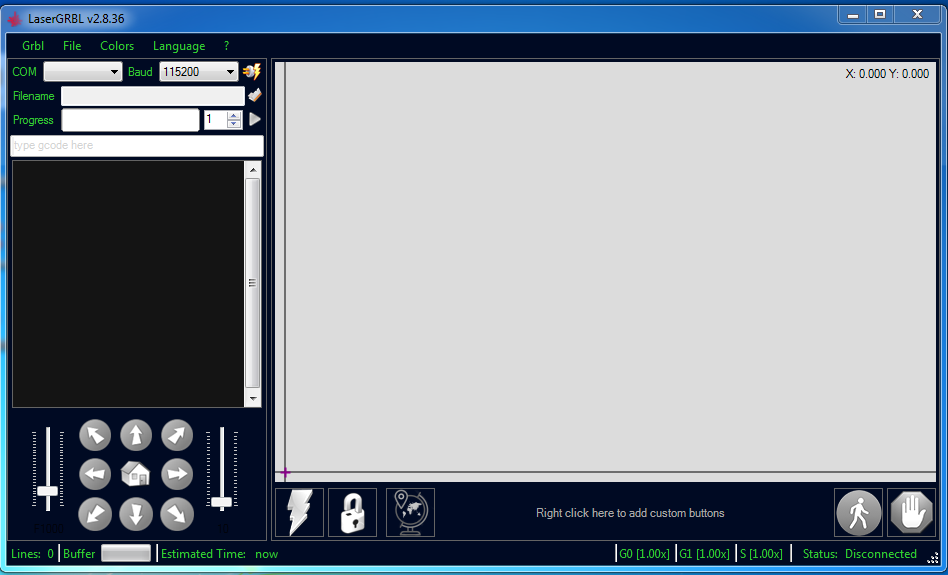The image size is (948, 575).
Task: Jog the laser up with the up arrow
Action: tap(136, 435)
